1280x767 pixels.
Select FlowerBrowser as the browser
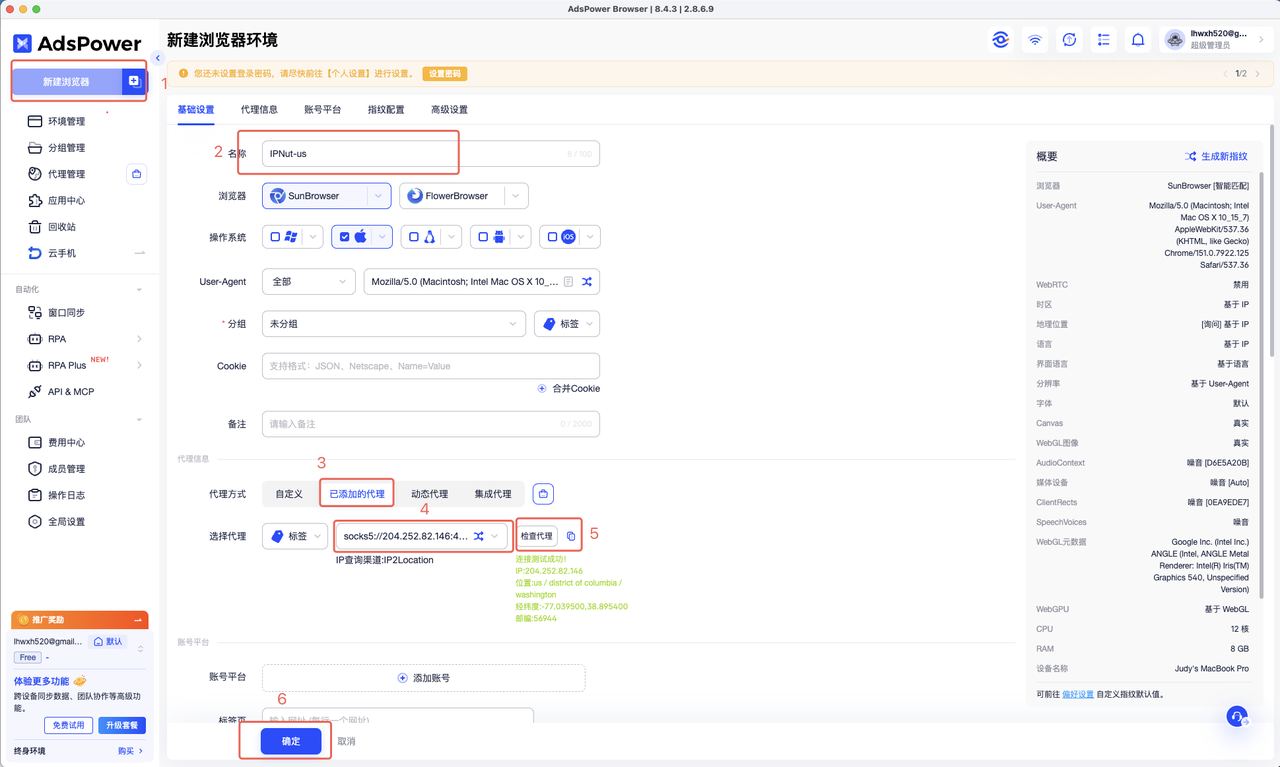452,196
